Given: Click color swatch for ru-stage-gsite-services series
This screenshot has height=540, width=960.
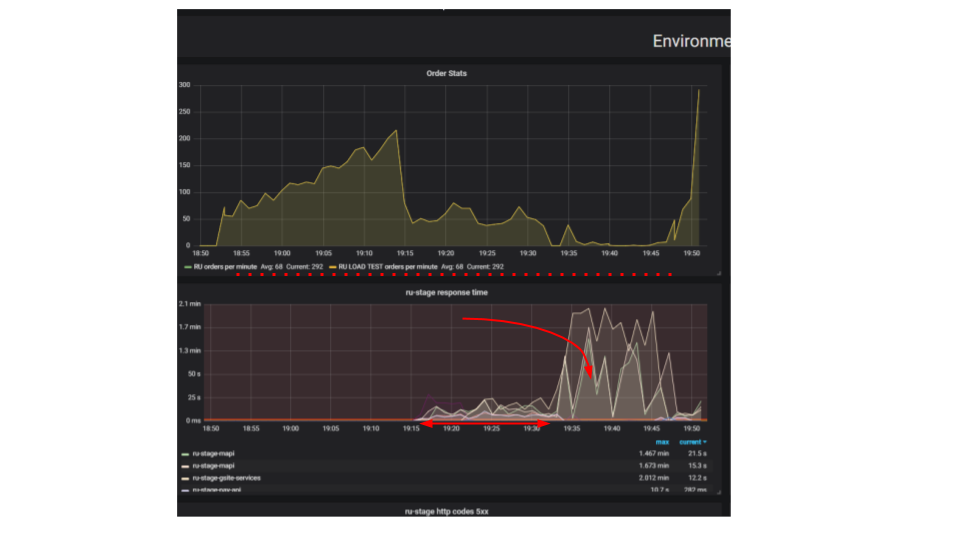Looking at the screenshot, I should (x=185, y=479).
